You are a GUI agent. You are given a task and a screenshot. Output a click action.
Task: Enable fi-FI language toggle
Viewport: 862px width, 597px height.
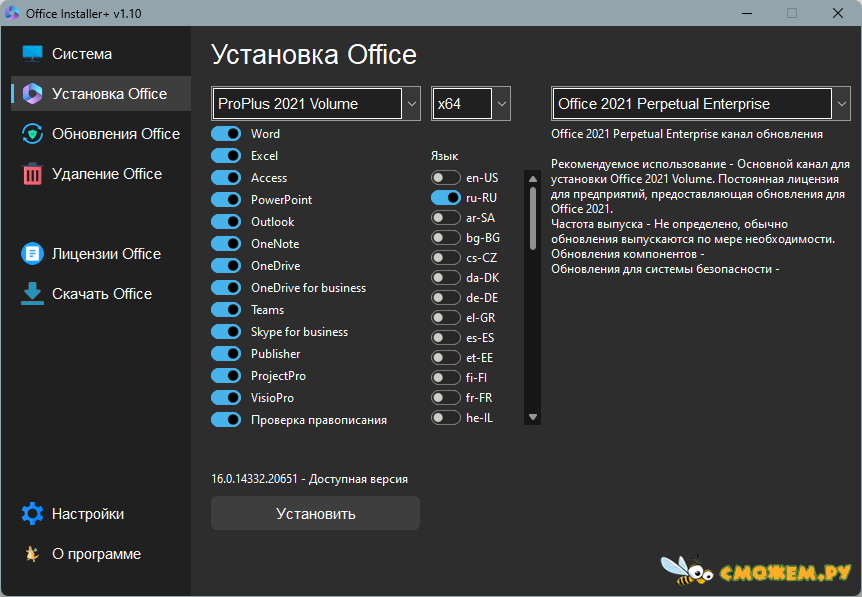(446, 378)
